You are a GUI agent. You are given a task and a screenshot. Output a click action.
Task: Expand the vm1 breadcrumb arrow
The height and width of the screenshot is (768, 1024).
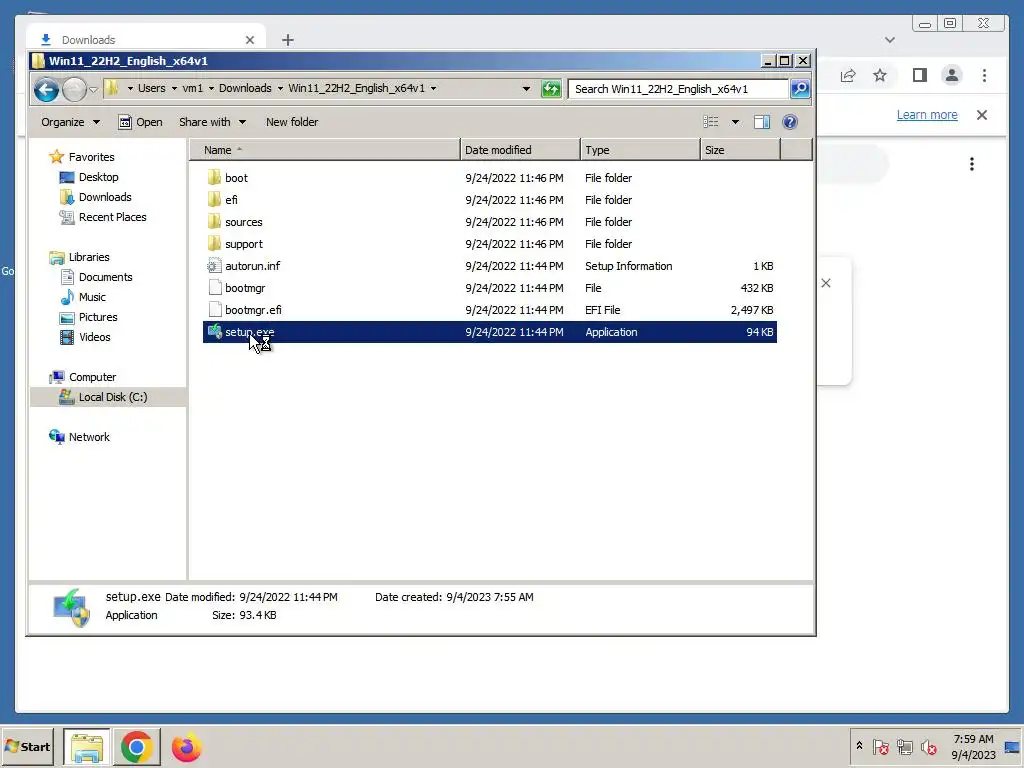pos(212,88)
